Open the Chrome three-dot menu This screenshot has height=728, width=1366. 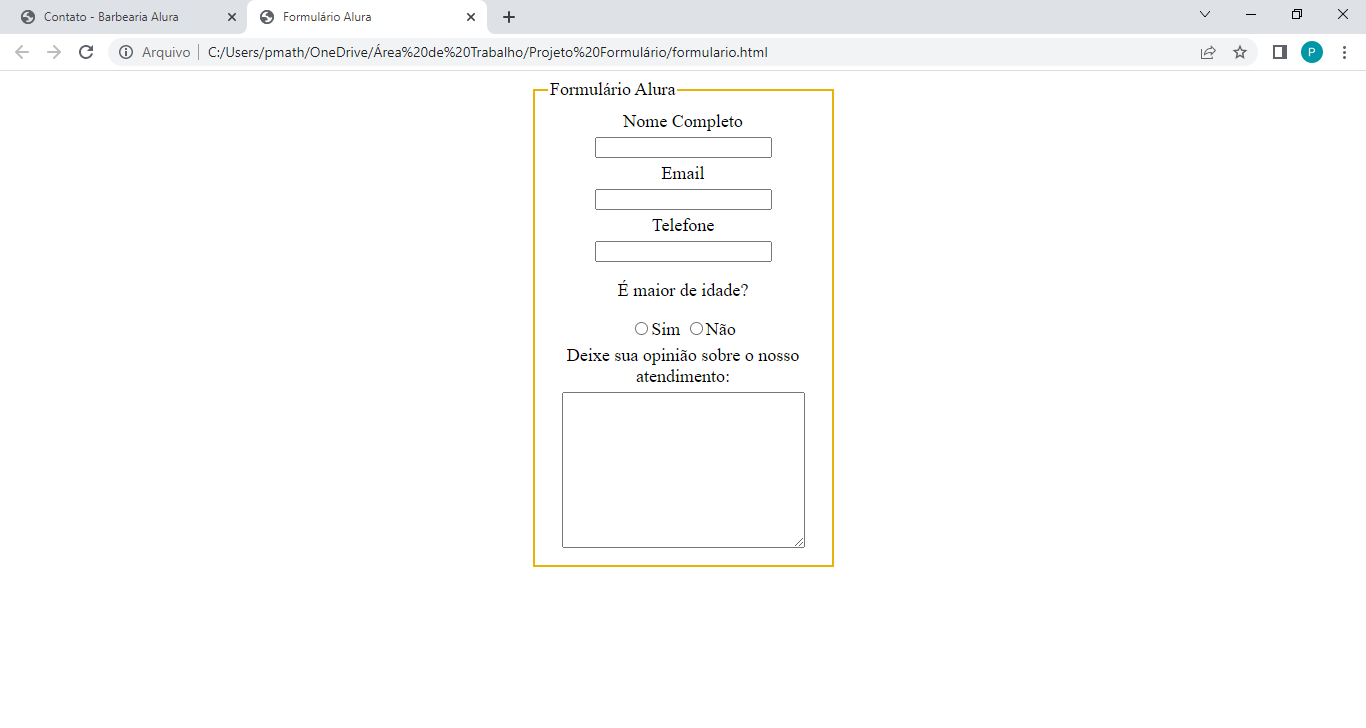[1344, 52]
